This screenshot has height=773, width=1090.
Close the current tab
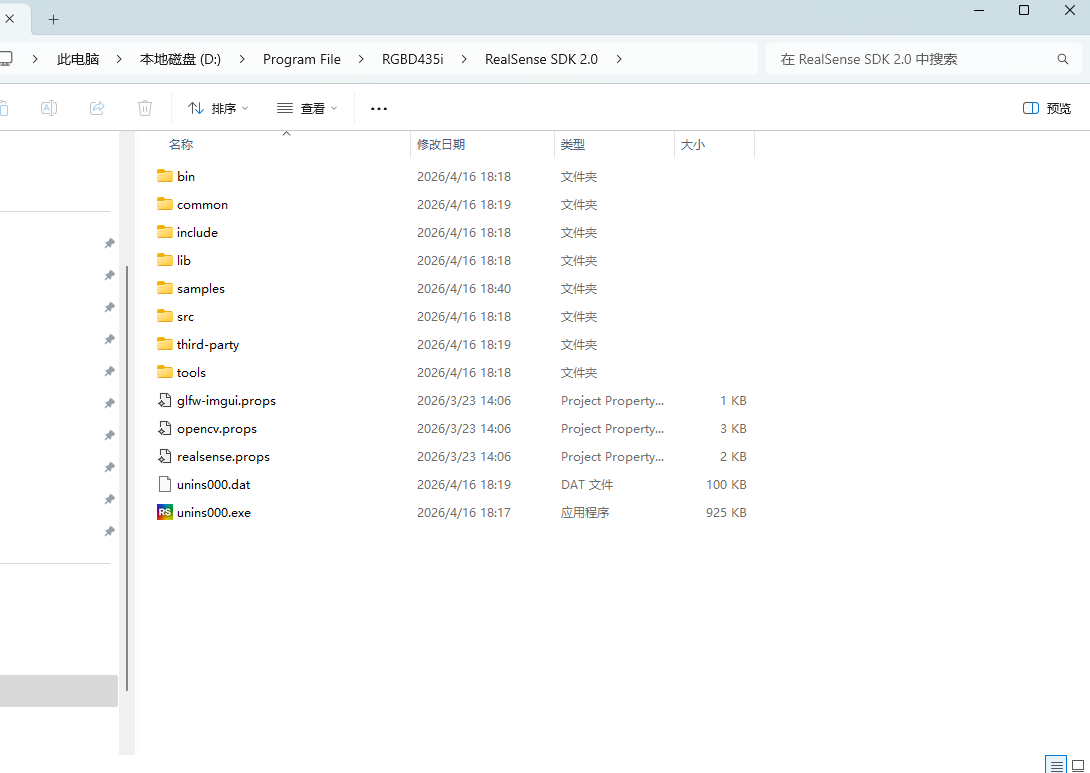(10, 19)
